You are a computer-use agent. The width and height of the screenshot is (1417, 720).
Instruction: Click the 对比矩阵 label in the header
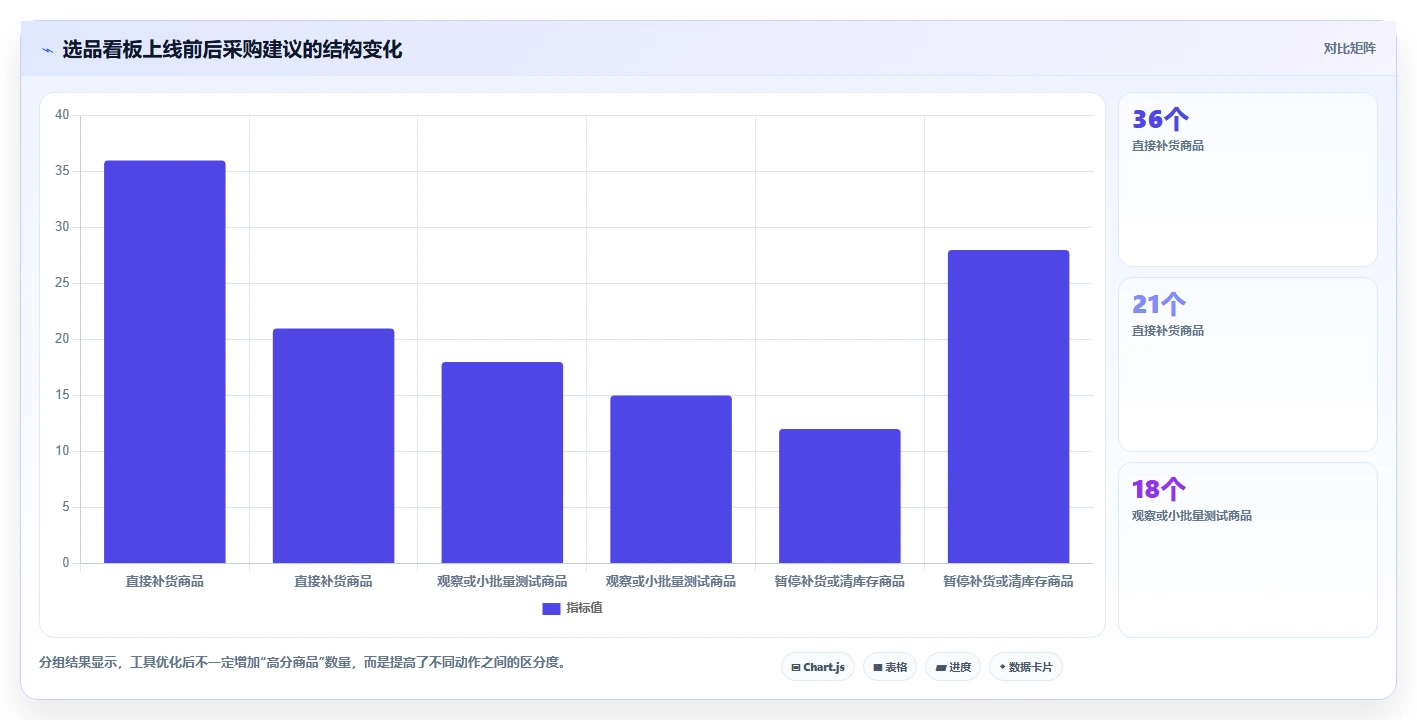click(x=1350, y=48)
